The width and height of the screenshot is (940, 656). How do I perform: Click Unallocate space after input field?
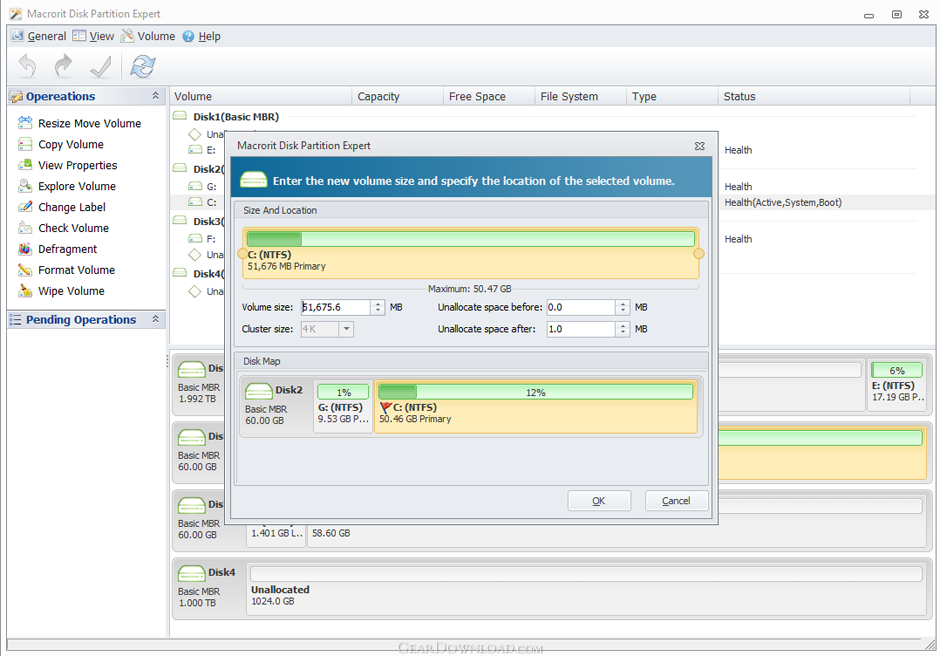(581, 329)
